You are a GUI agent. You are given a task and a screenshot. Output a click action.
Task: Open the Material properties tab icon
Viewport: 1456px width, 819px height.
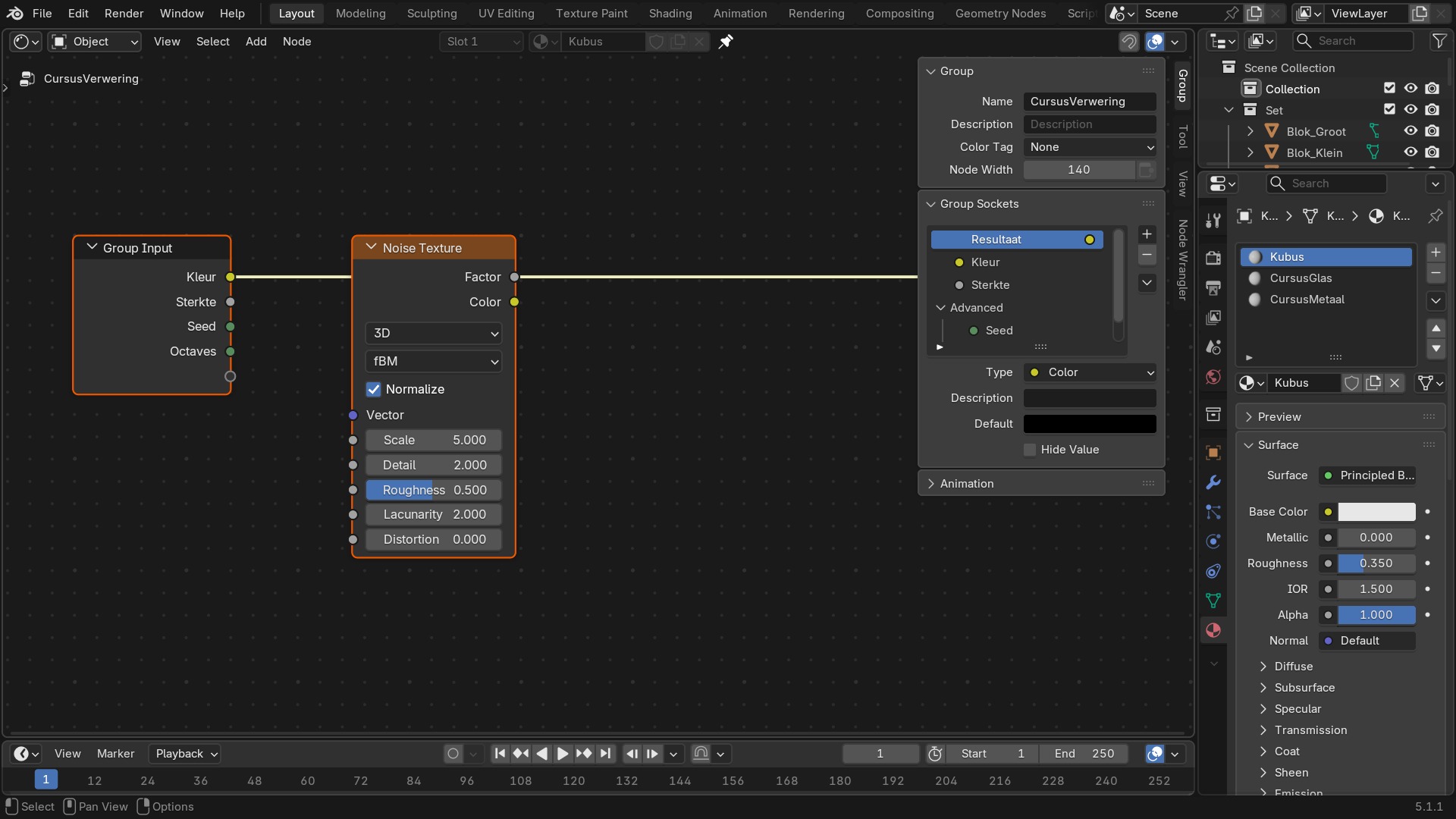click(1213, 630)
